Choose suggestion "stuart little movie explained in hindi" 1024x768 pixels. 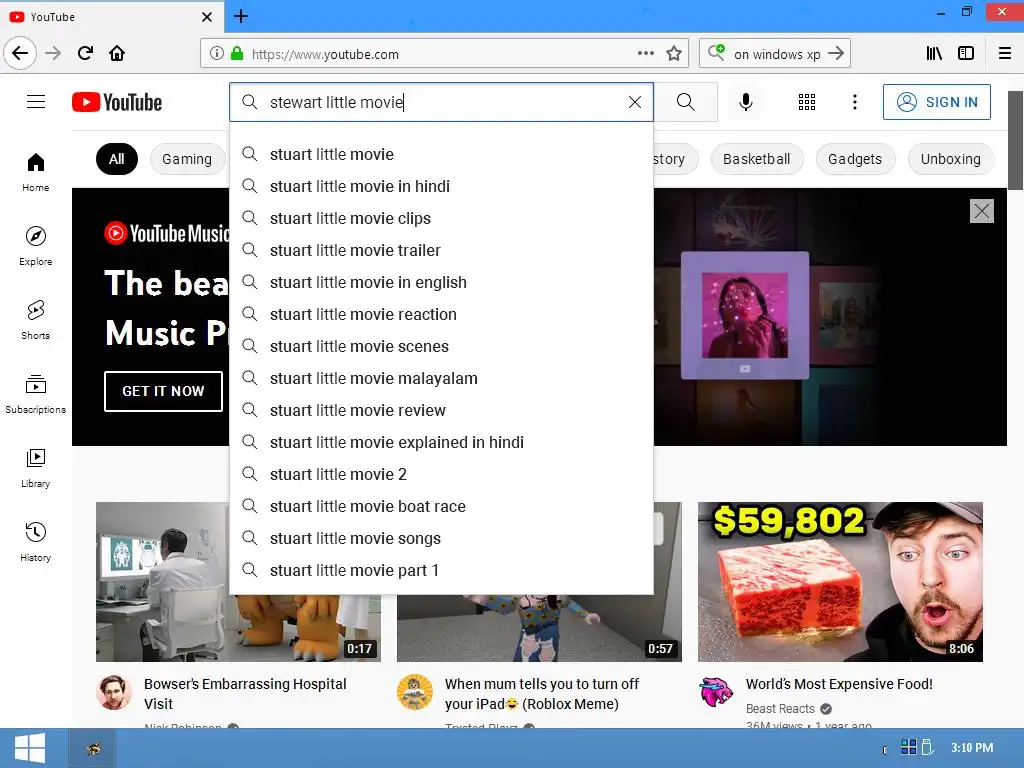(x=441, y=442)
